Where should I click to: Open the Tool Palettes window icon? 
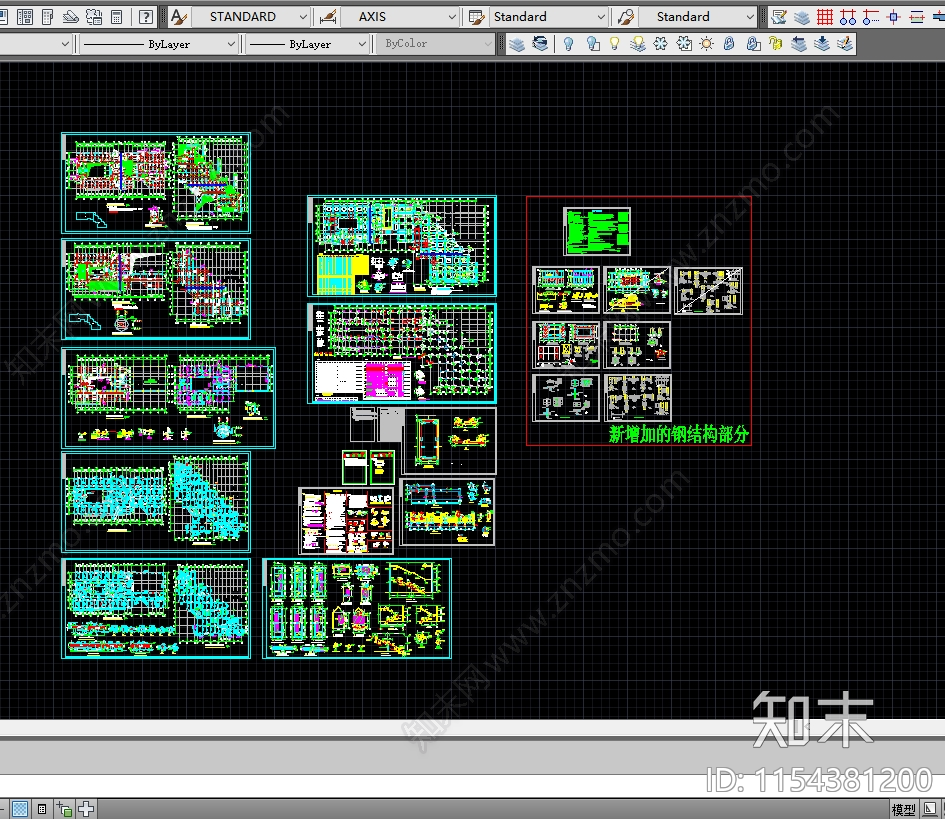[x=48, y=17]
